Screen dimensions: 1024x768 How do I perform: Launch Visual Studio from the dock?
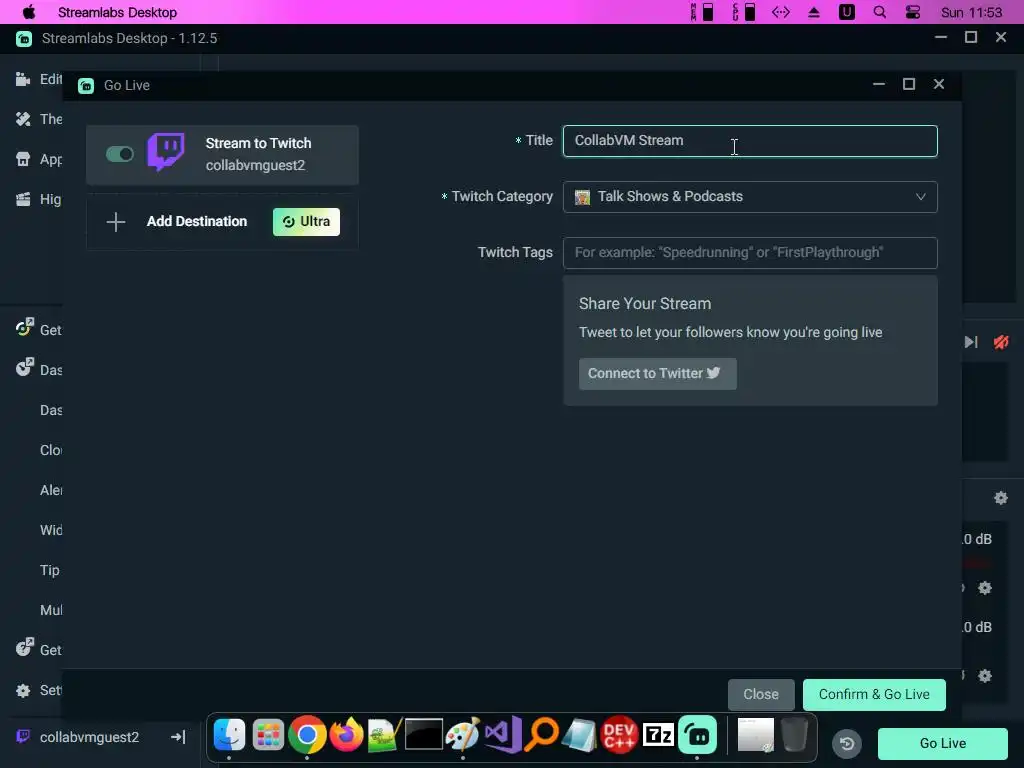click(x=502, y=735)
